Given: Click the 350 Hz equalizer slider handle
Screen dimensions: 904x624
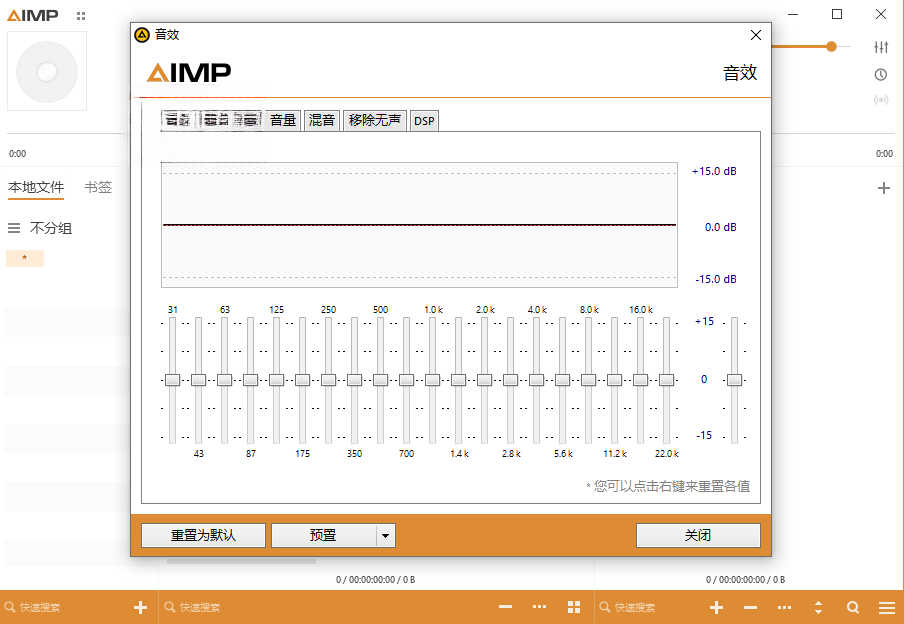Looking at the screenshot, I should coord(355,379).
